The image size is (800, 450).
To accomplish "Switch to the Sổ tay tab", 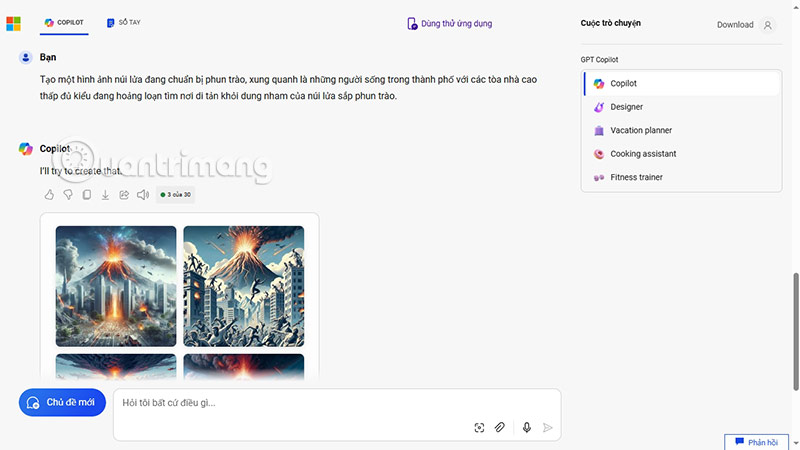I will tap(123, 22).
